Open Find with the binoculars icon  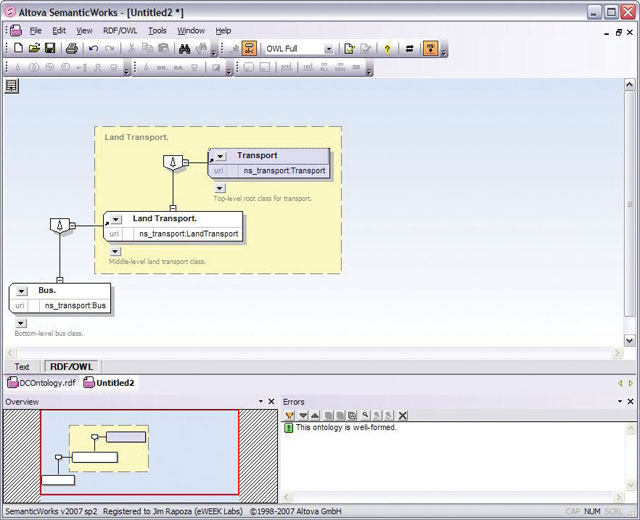click(x=184, y=49)
